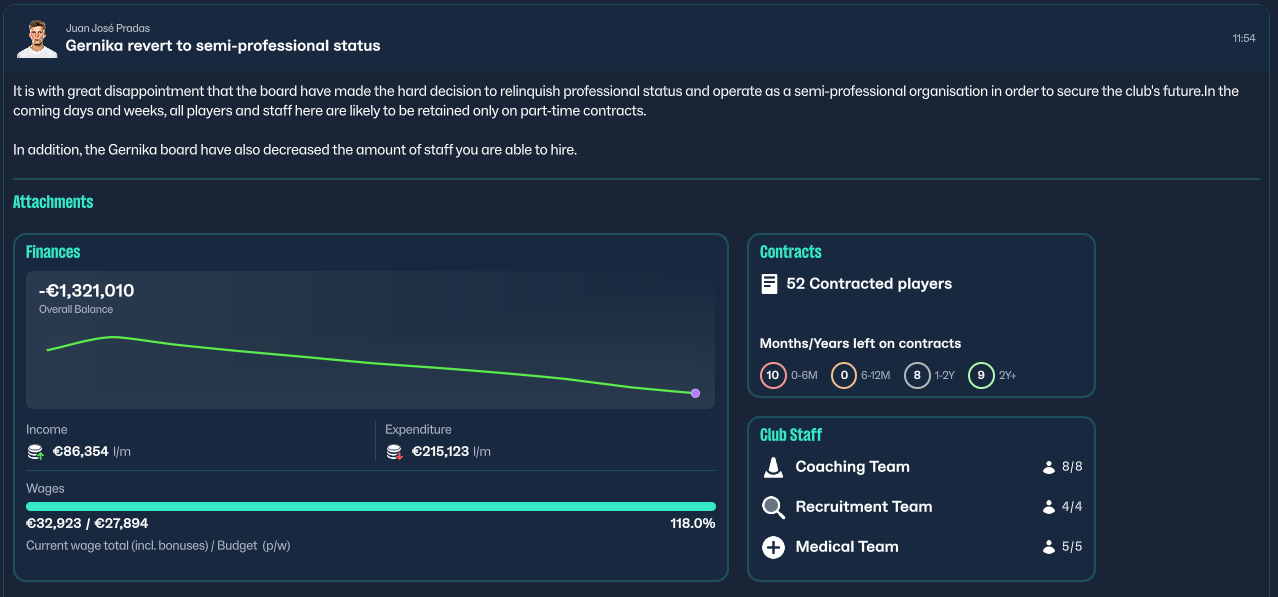1278x597 pixels.
Task: Click the Gernika semi-professional status headline
Action: click(223, 46)
